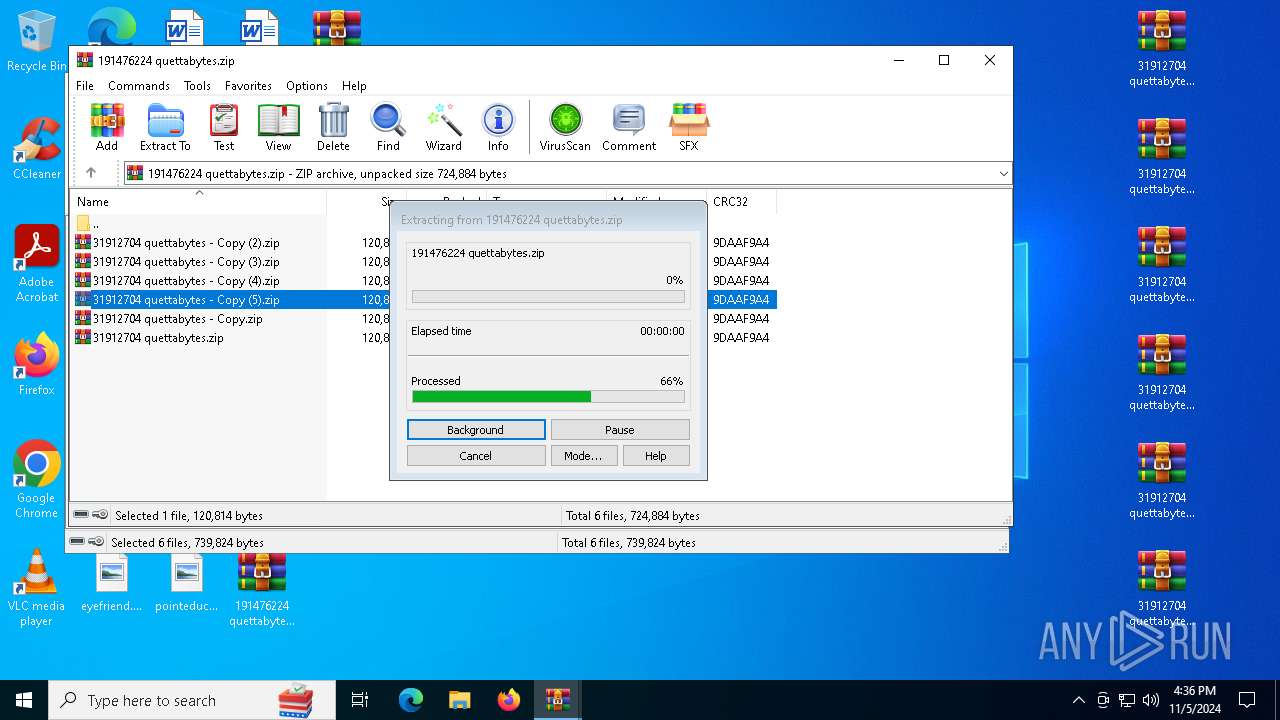1280x720 pixels.
Task: Select 191476224 quettabytes archive on desktop
Action: (x=262, y=590)
